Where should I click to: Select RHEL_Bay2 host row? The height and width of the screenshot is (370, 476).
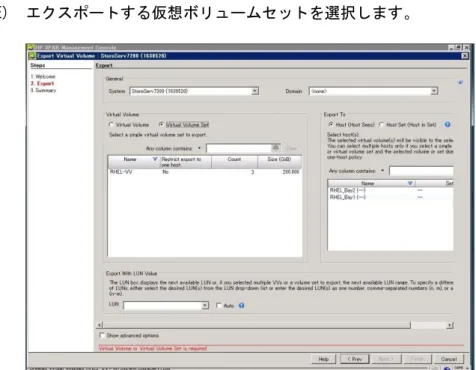(x=391, y=190)
